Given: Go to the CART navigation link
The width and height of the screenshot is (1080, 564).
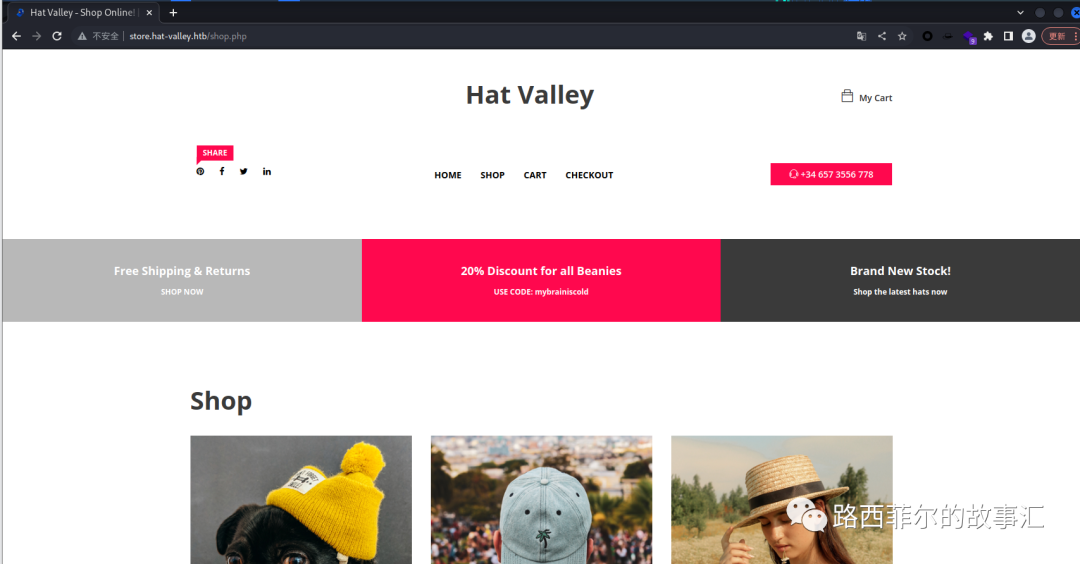Looking at the screenshot, I should pos(534,175).
